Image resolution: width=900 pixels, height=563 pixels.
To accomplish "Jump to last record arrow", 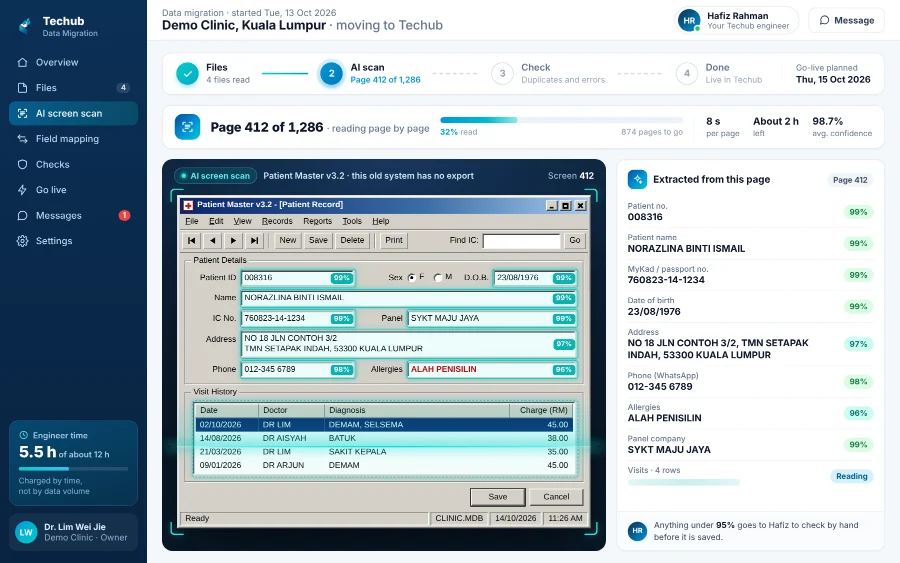I will click(x=254, y=240).
